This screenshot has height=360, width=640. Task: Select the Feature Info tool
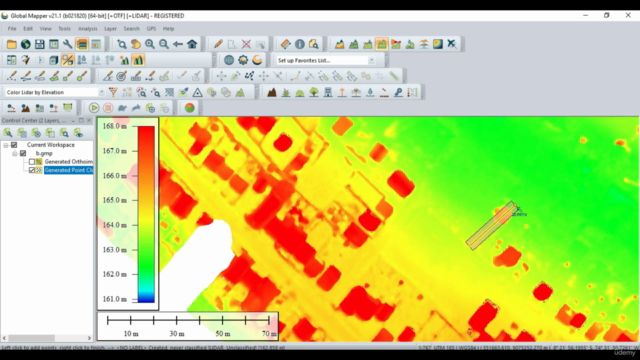pos(300,44)
